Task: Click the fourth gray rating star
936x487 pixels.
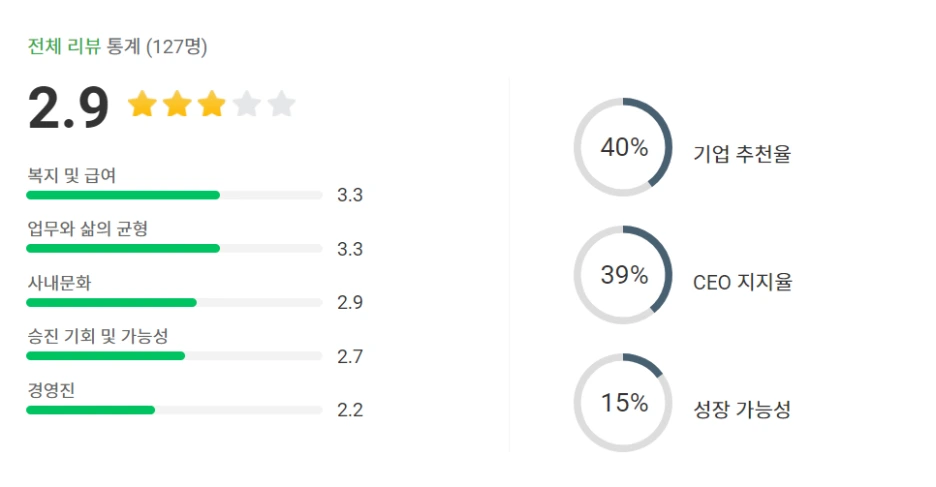Action: coord(247,104)
